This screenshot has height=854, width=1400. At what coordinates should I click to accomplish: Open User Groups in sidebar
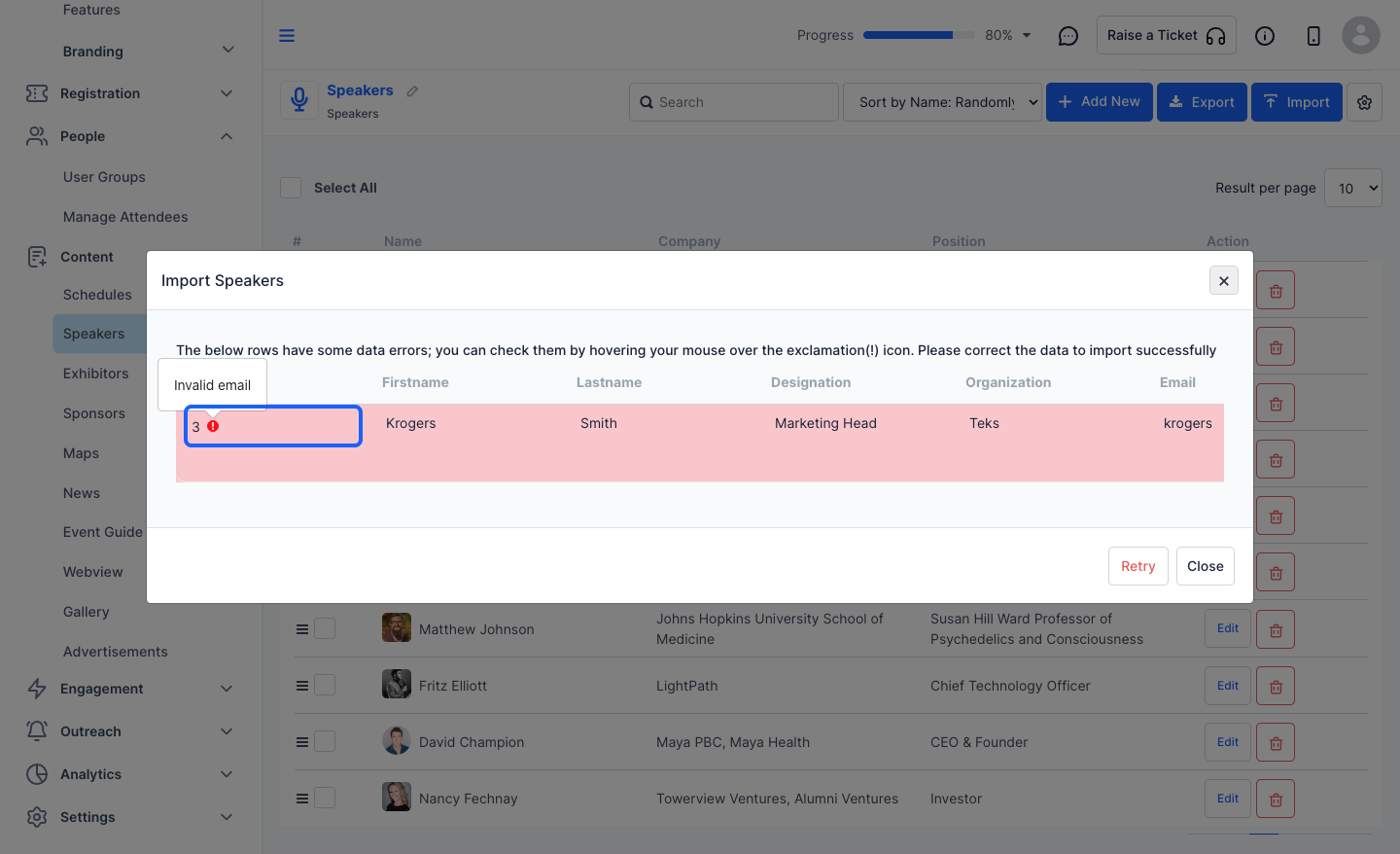[x=104, y=177]
